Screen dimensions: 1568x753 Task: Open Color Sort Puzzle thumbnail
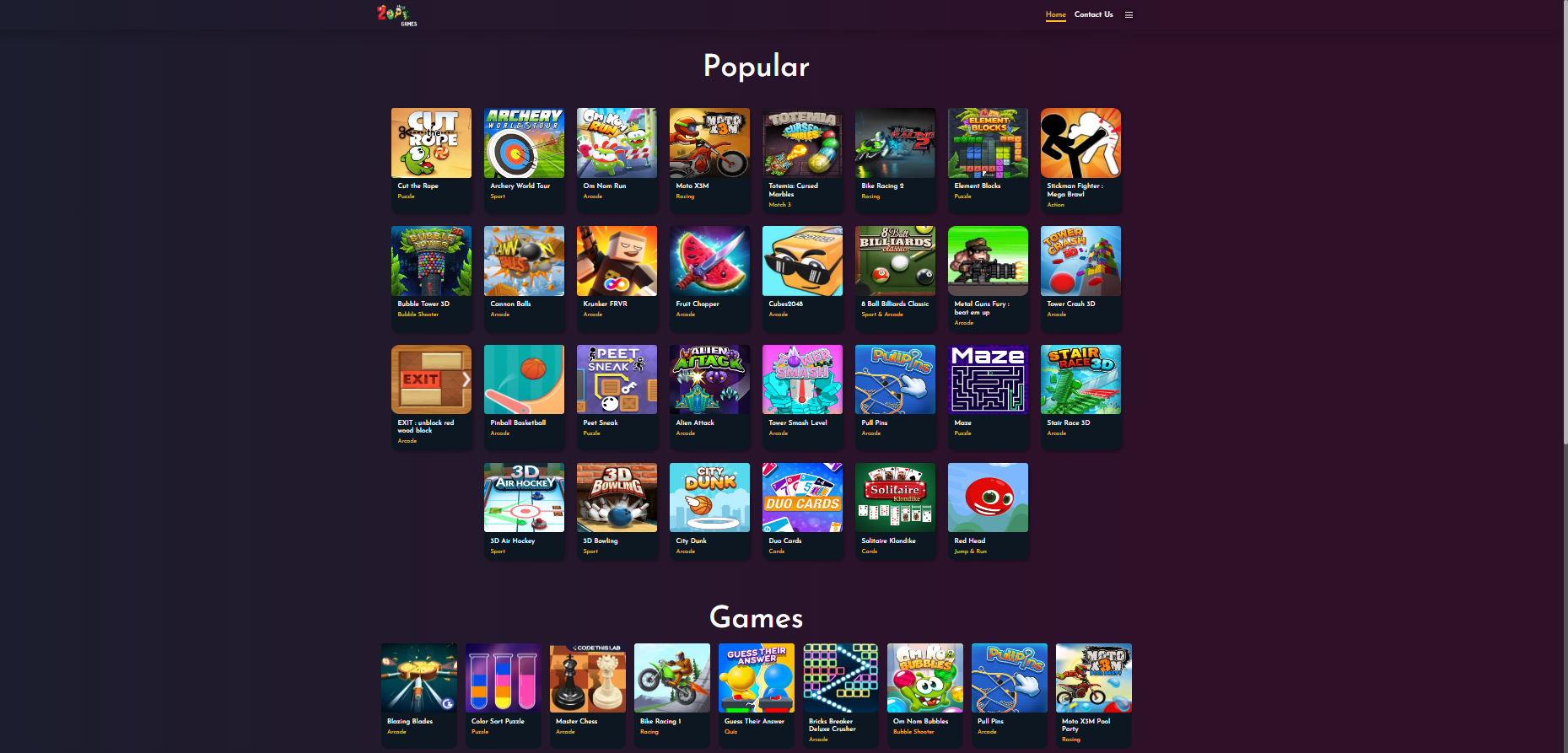[504, 678]
